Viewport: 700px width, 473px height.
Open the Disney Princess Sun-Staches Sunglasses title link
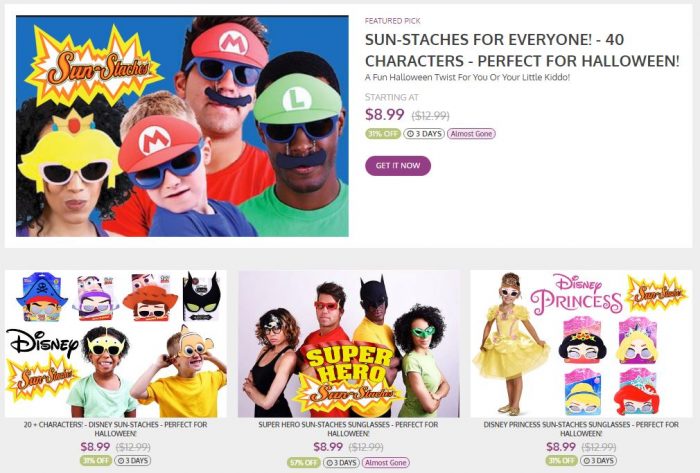coord(581,429)
